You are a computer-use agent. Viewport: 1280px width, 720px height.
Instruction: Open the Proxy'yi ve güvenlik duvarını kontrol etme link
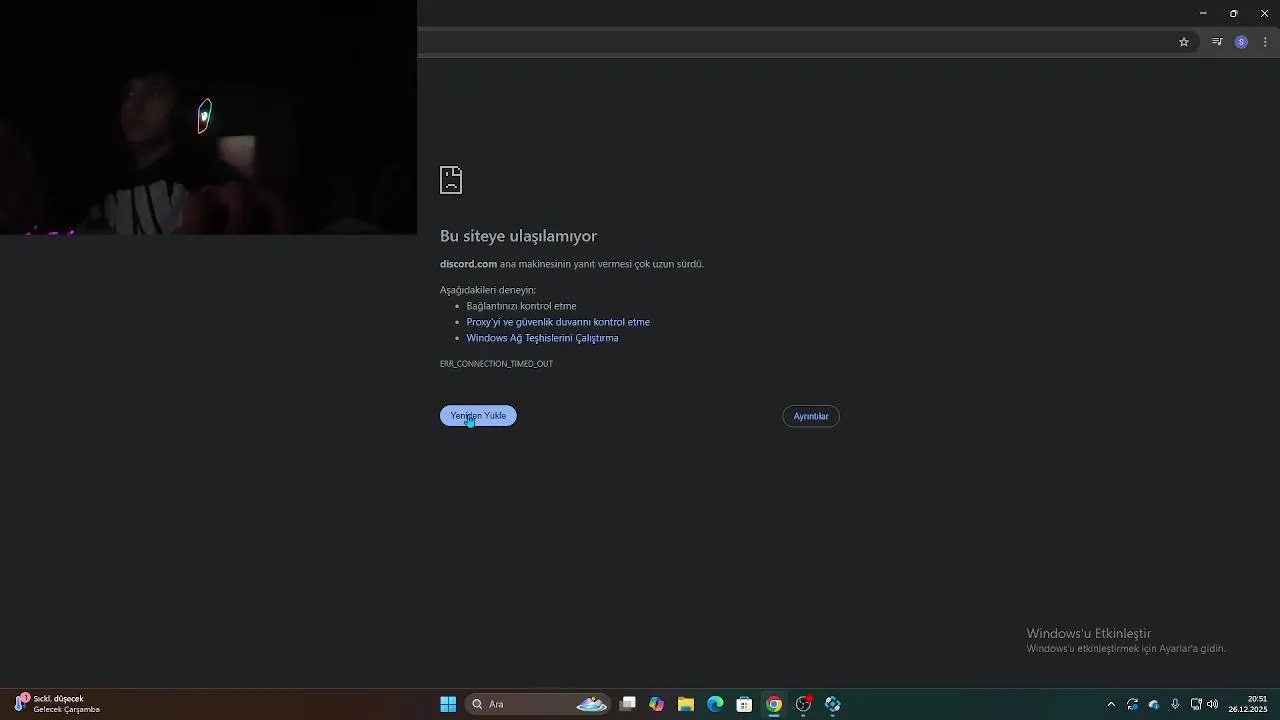558,322
